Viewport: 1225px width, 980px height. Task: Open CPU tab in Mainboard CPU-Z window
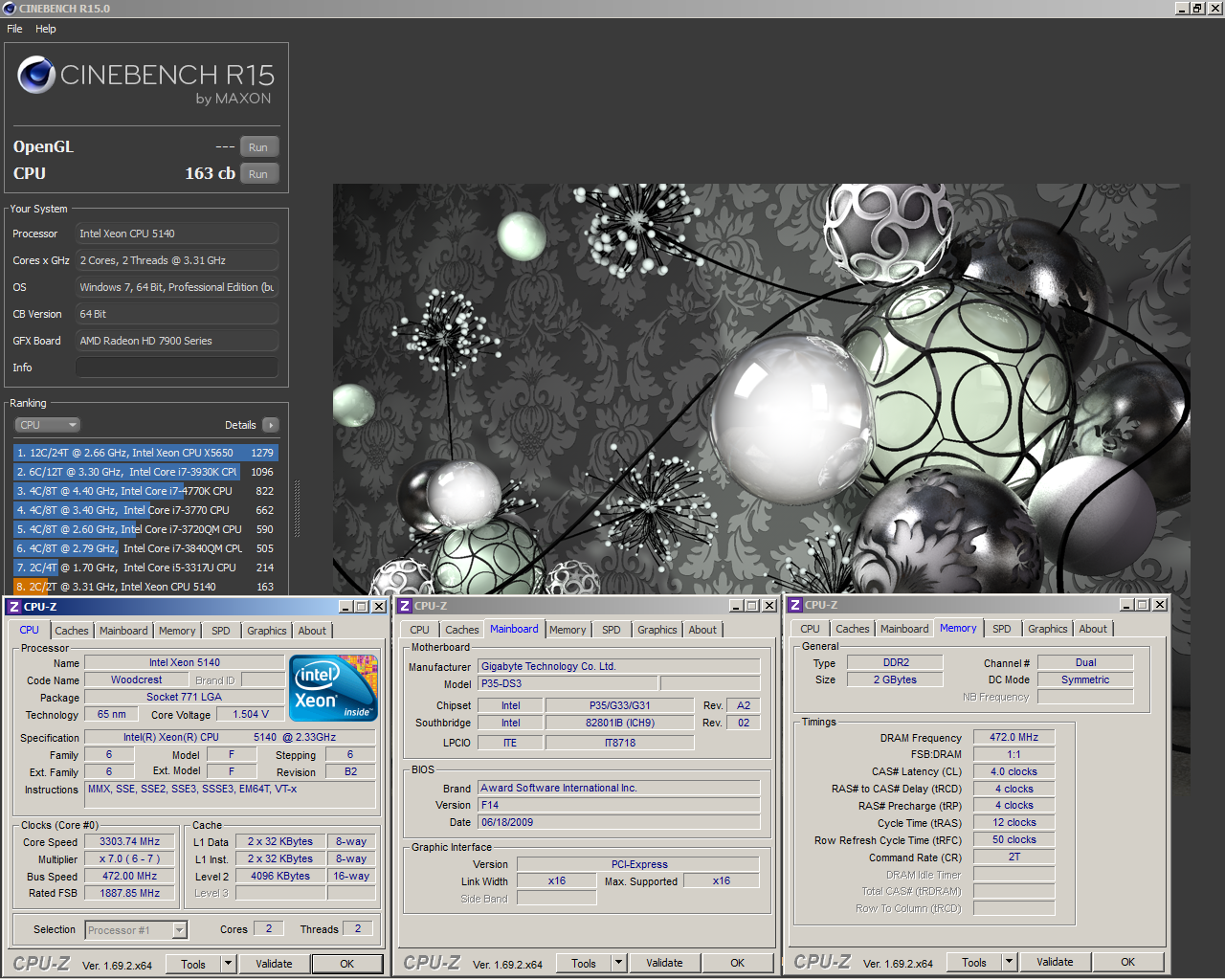point(420,630)
